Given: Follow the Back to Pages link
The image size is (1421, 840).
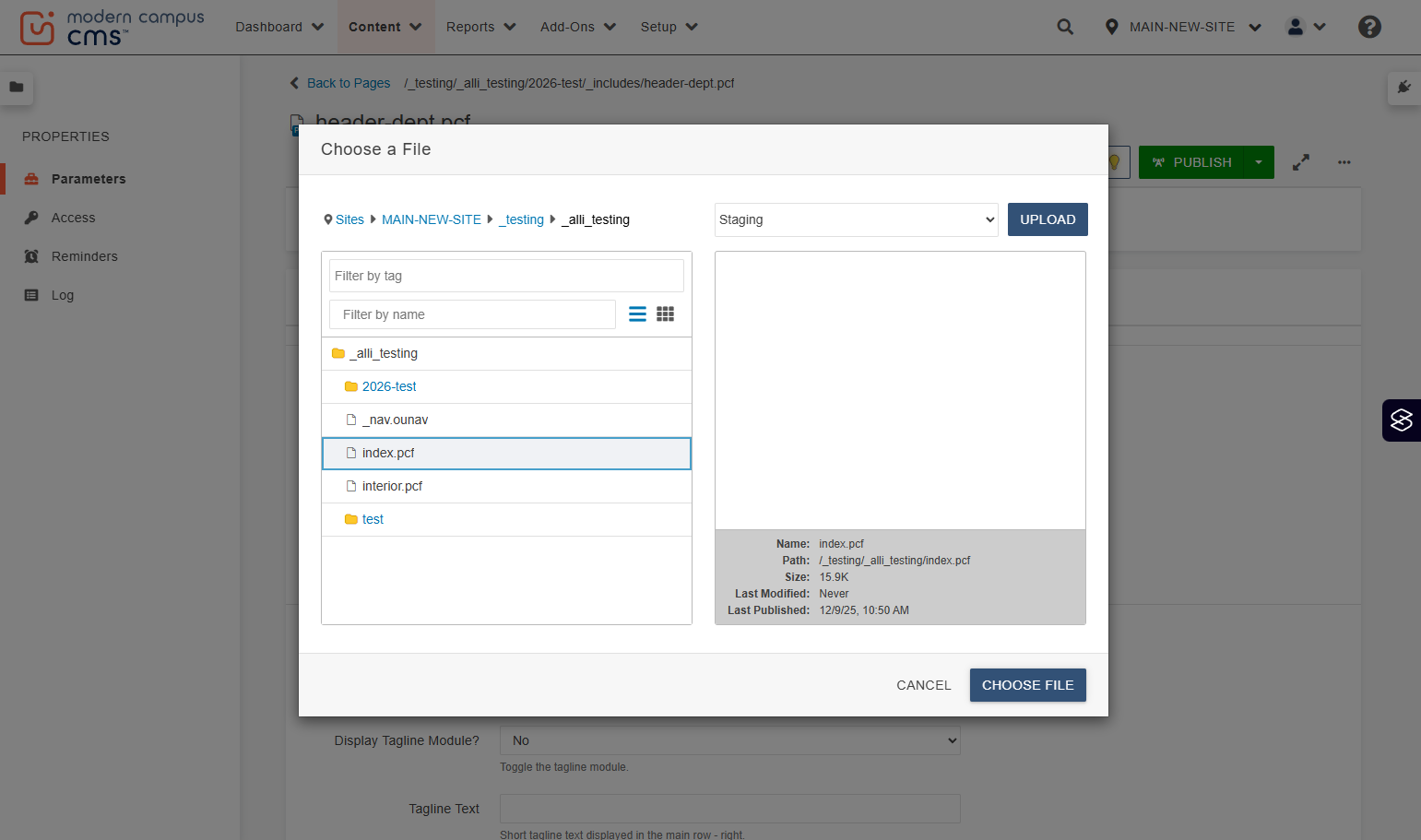Looking at the screenshot, I should [349, 83].
